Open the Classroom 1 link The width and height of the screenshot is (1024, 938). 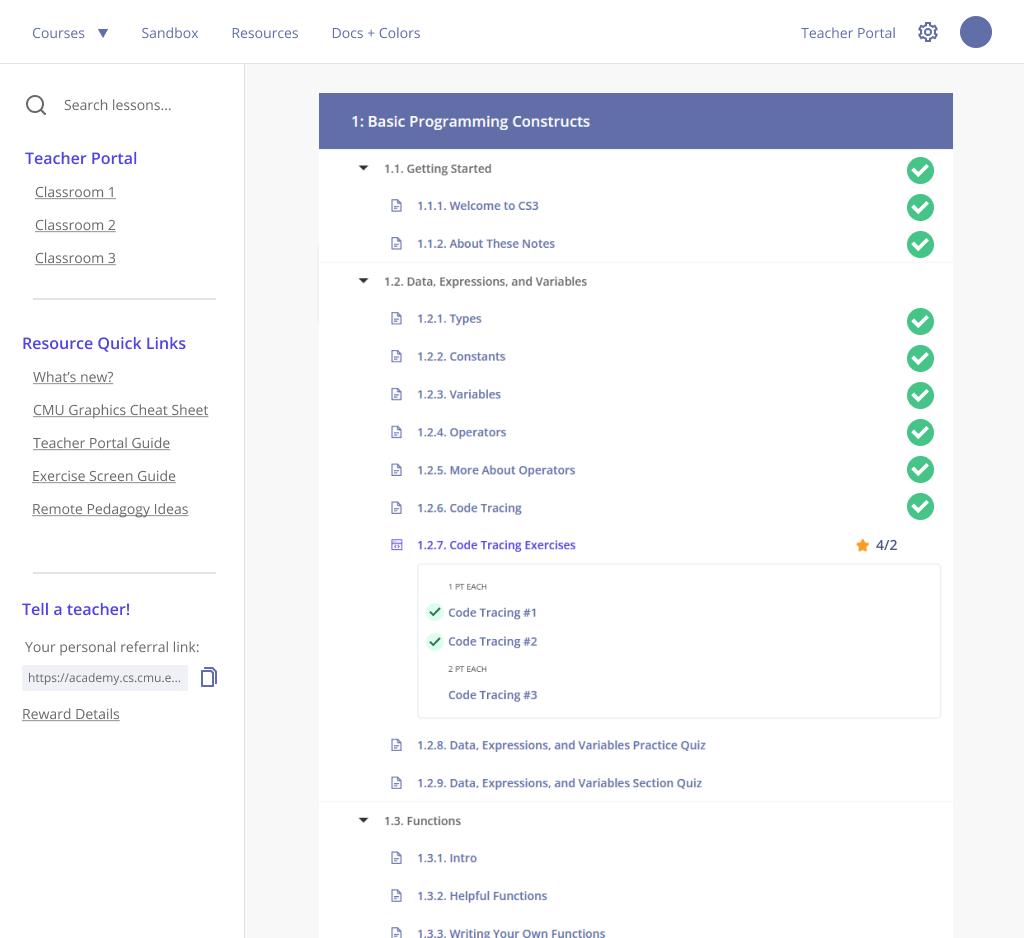[75, 192]
